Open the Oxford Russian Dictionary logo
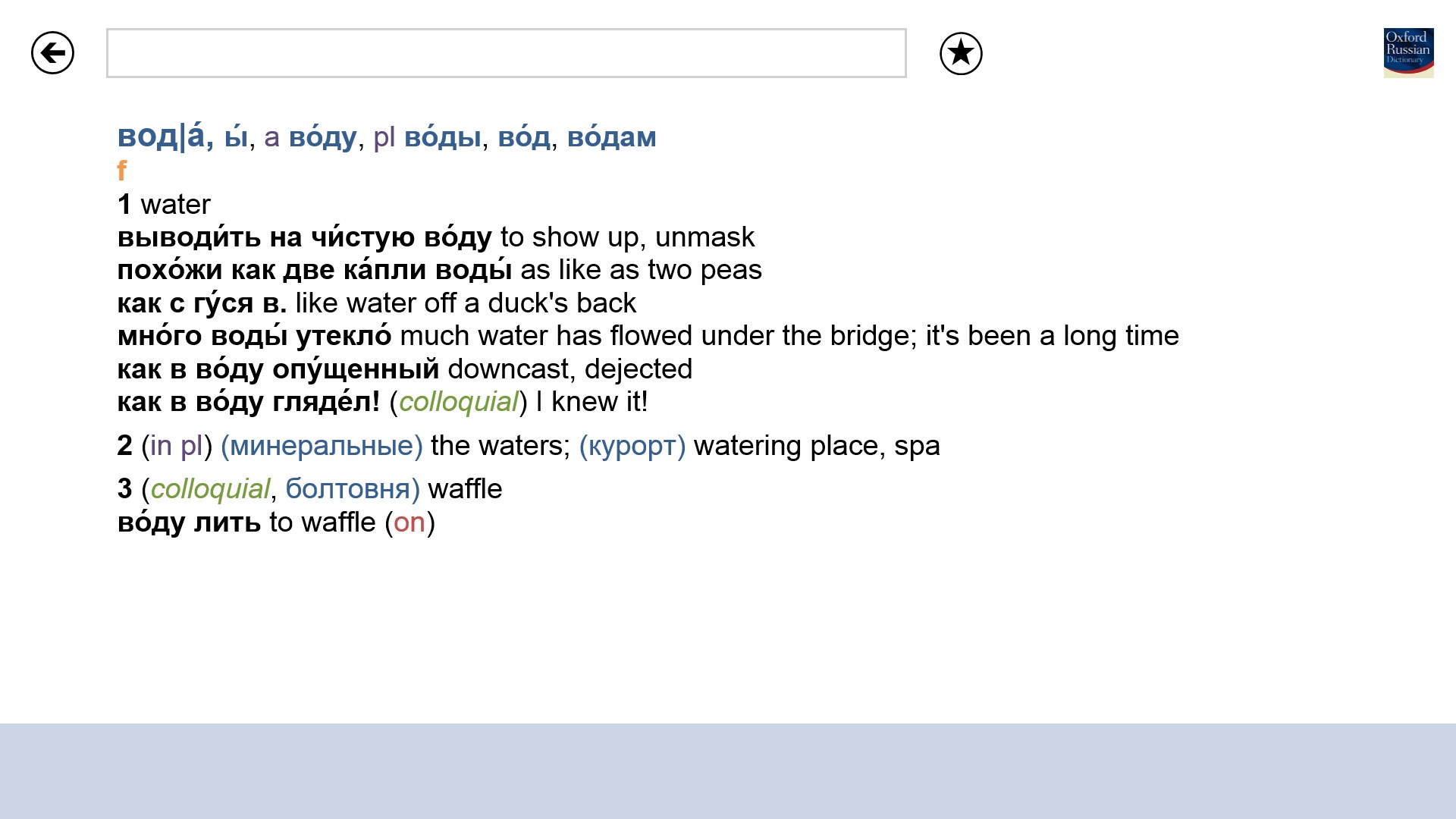Image resolution: width=1456 pixels, height=819 pixels. point(1408,53)
